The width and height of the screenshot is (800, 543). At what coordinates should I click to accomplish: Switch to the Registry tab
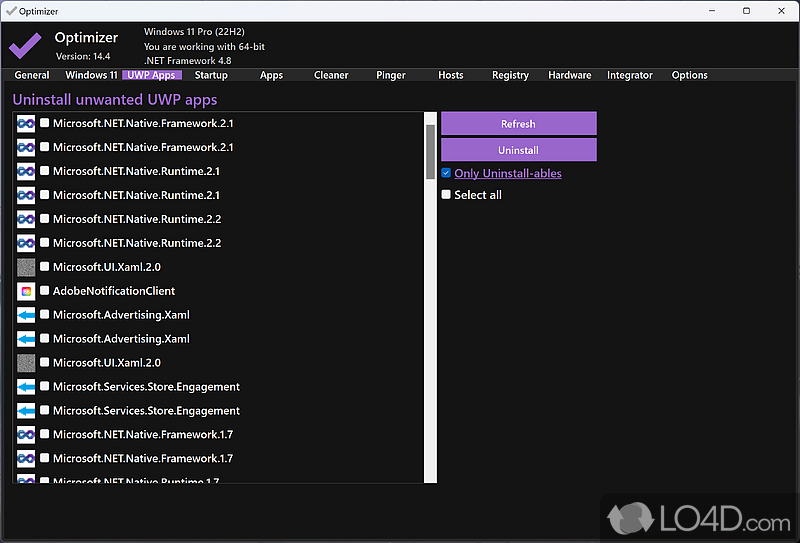[x=510, y=75]
